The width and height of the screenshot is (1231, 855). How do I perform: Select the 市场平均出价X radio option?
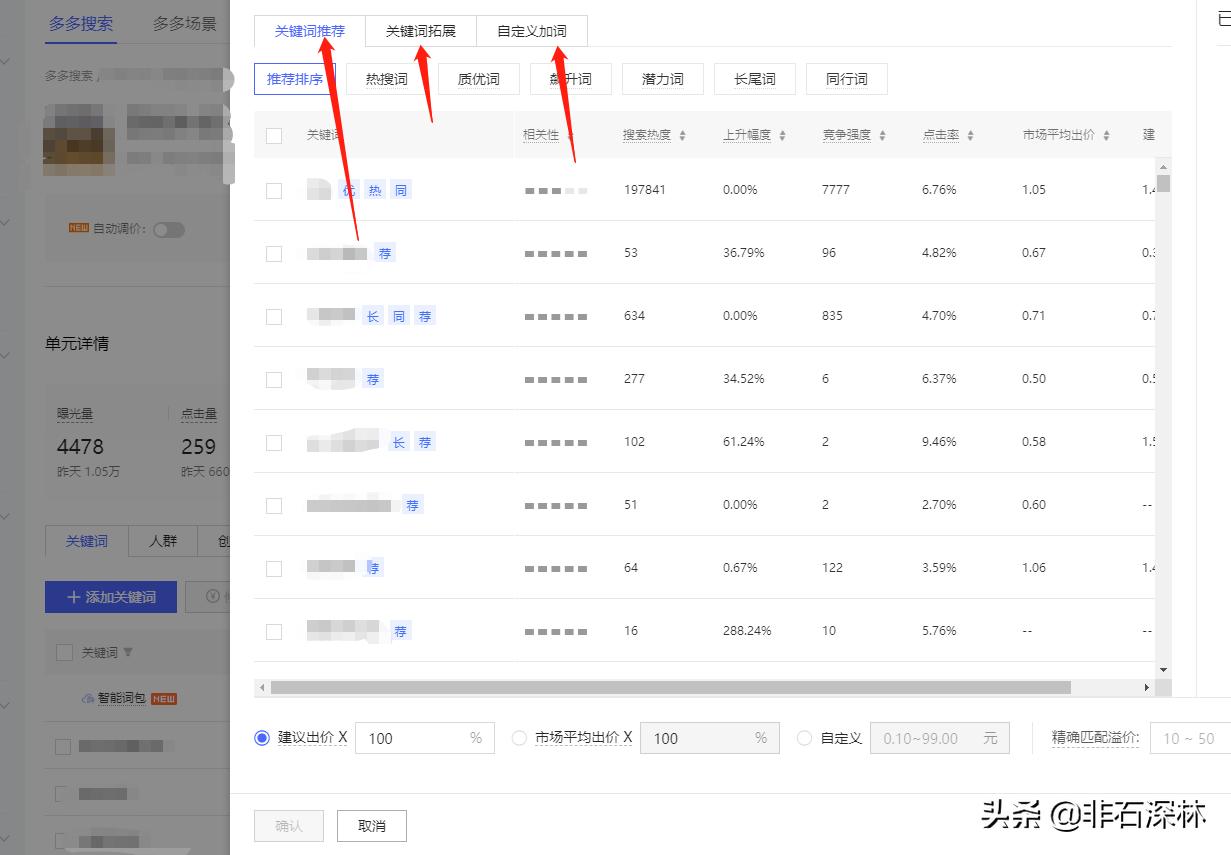pos(519,738)
